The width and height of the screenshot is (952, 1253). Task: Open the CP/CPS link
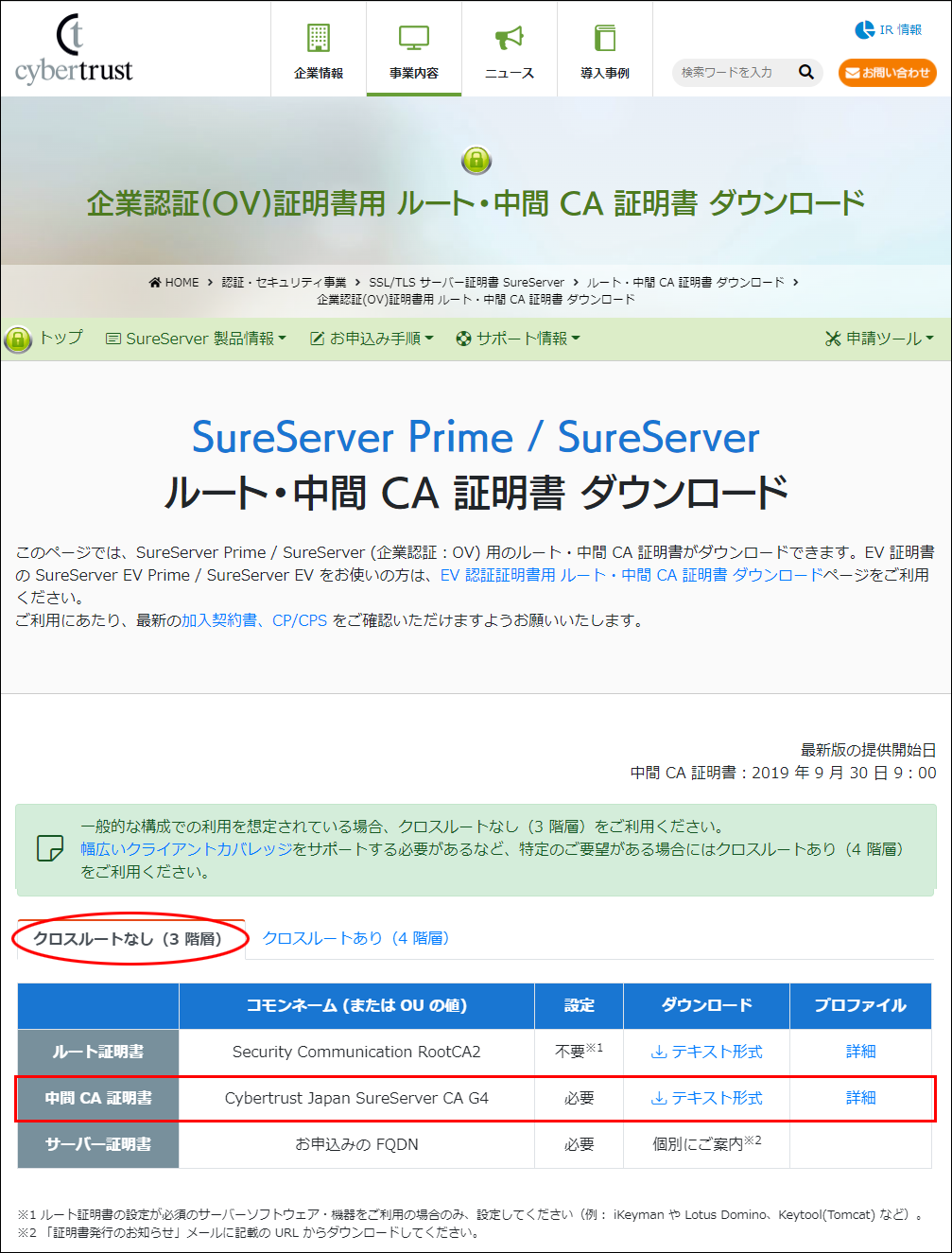(300, 620)
